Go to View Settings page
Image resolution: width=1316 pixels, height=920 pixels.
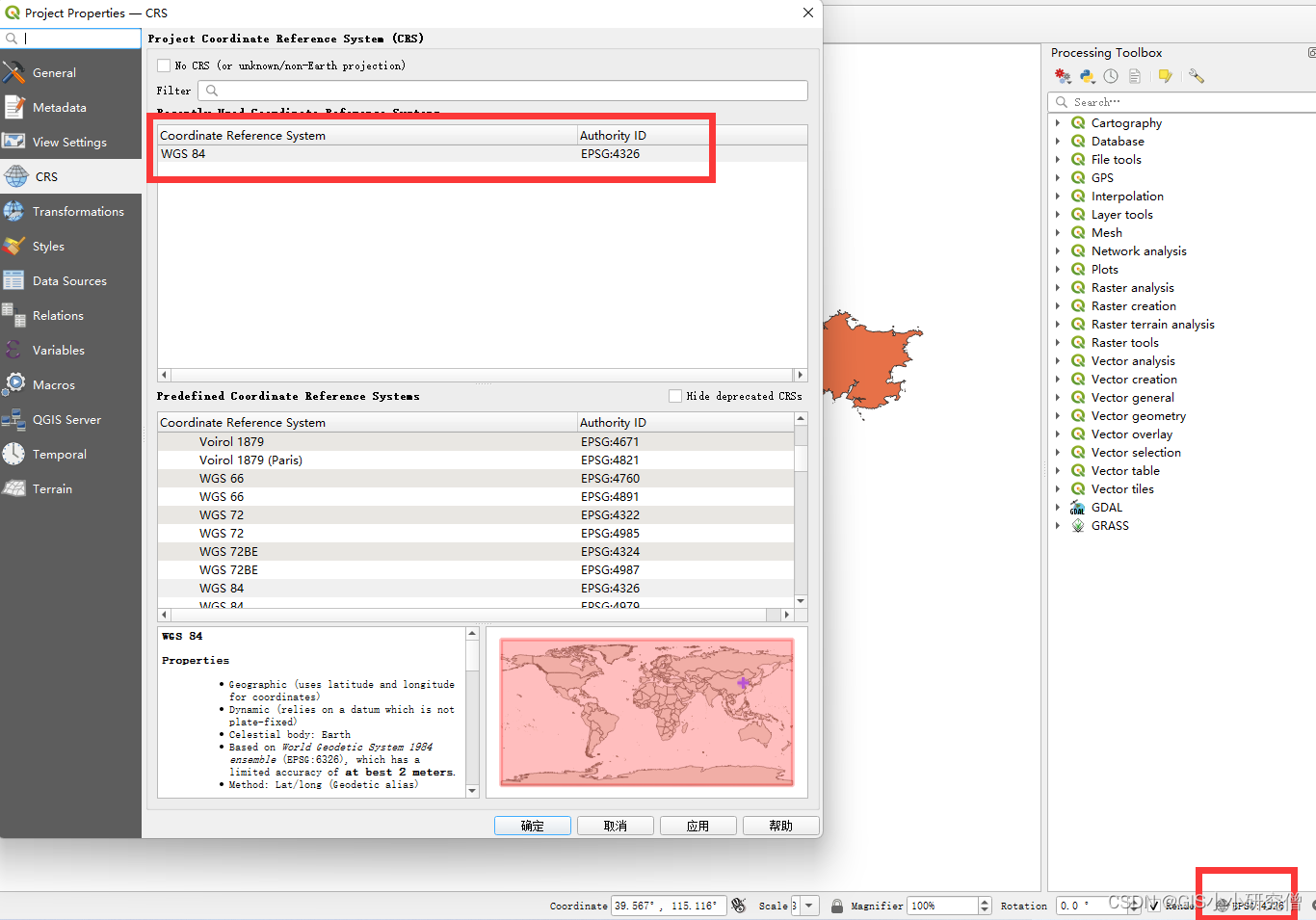coord(70,142)
